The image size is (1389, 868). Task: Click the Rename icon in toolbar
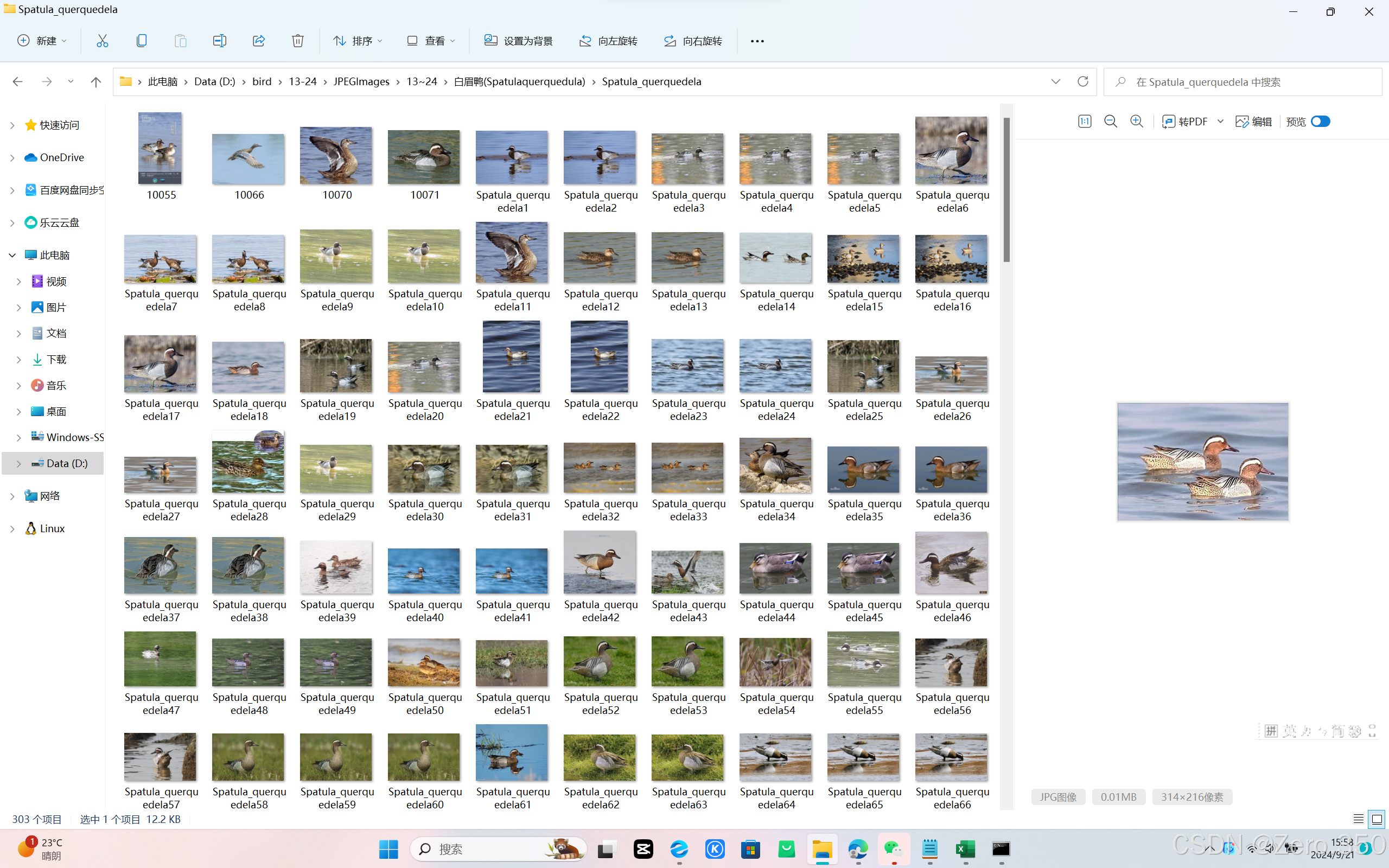219,41
